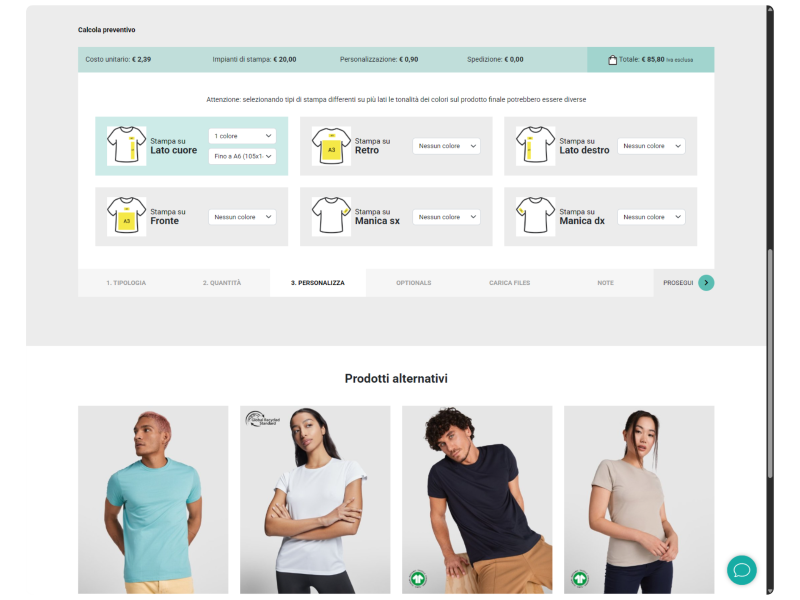Click the Lato cuore t-shirt icon
800x600 pixels.
[127, 146]
